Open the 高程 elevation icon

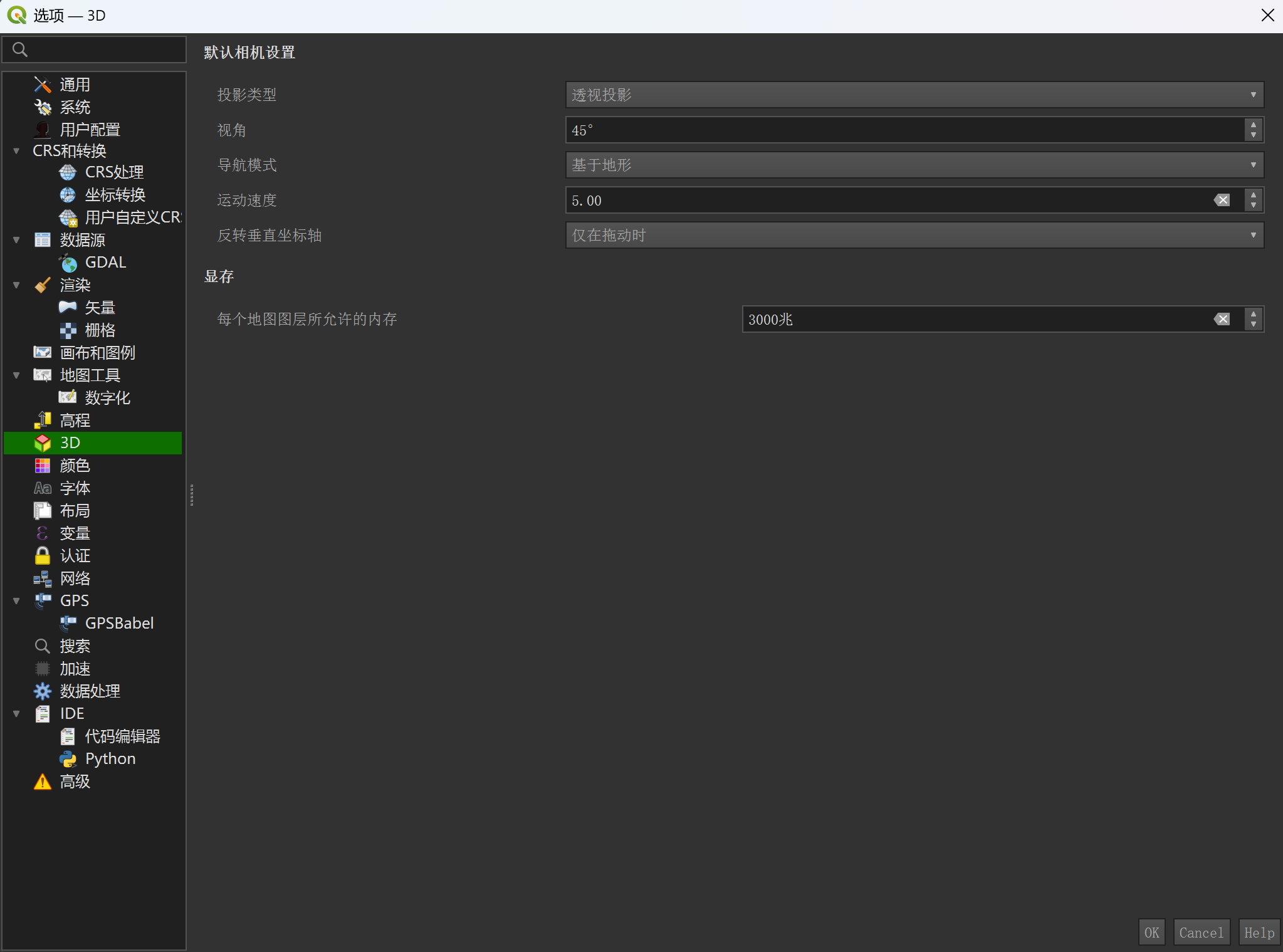point(43,421)
